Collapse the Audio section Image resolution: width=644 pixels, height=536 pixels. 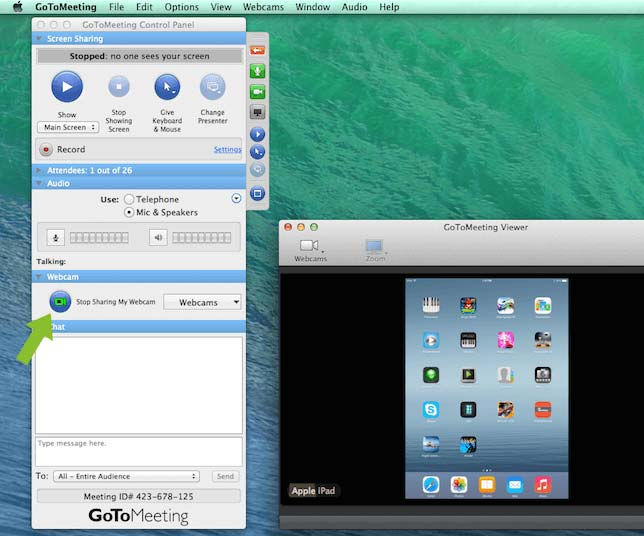coord(39,183)
